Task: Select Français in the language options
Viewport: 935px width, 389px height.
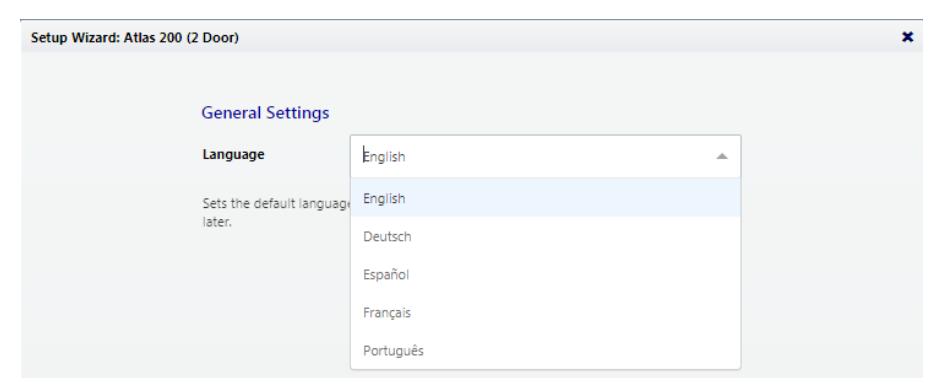Action: (545, 313)
